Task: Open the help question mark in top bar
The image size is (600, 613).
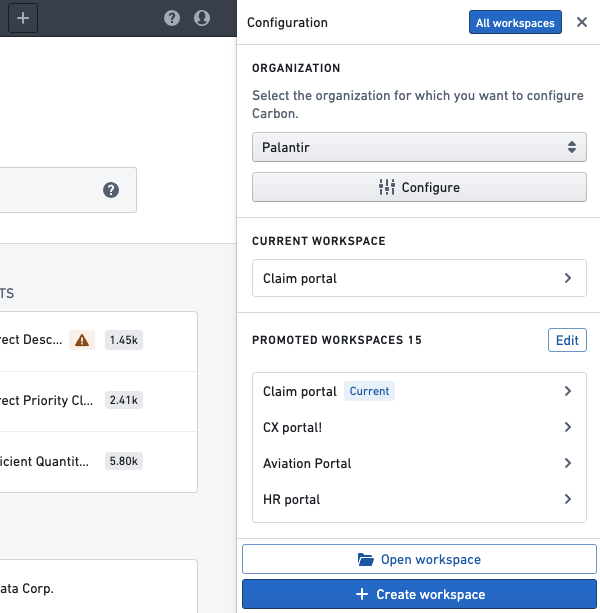Action: [172, 18]
